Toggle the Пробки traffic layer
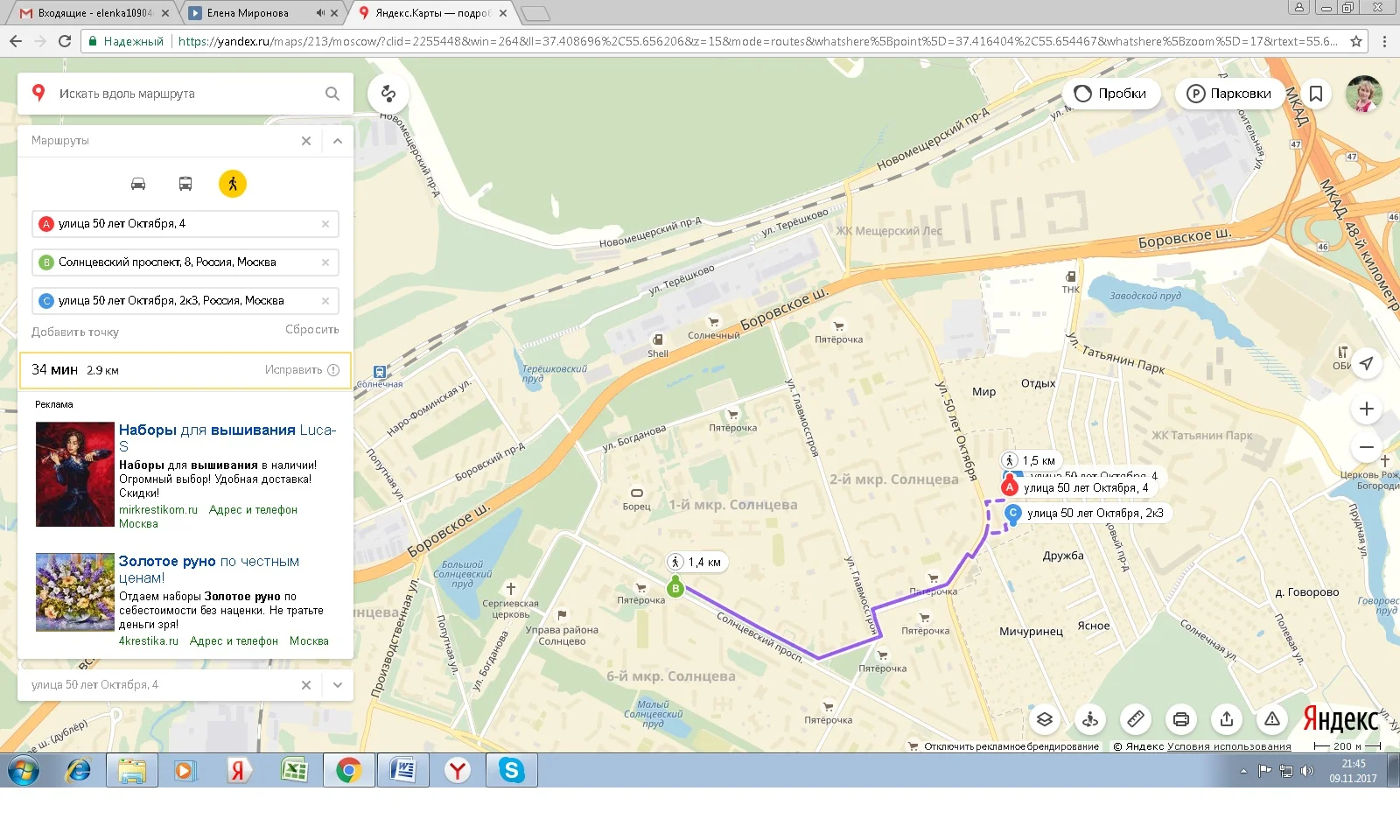The height and width of the screenshot is (840, 1400). pyautogui.click(x=1110, y=94)
